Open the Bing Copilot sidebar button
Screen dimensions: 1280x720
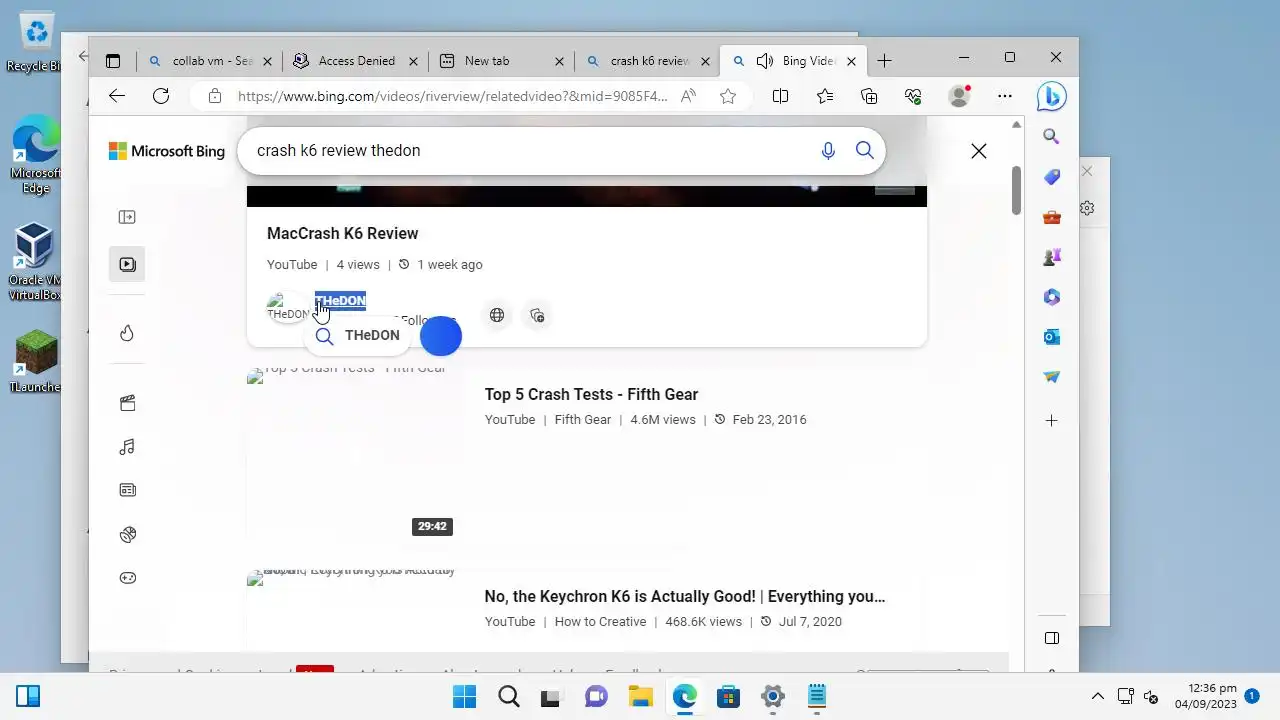click(1051, 96)
